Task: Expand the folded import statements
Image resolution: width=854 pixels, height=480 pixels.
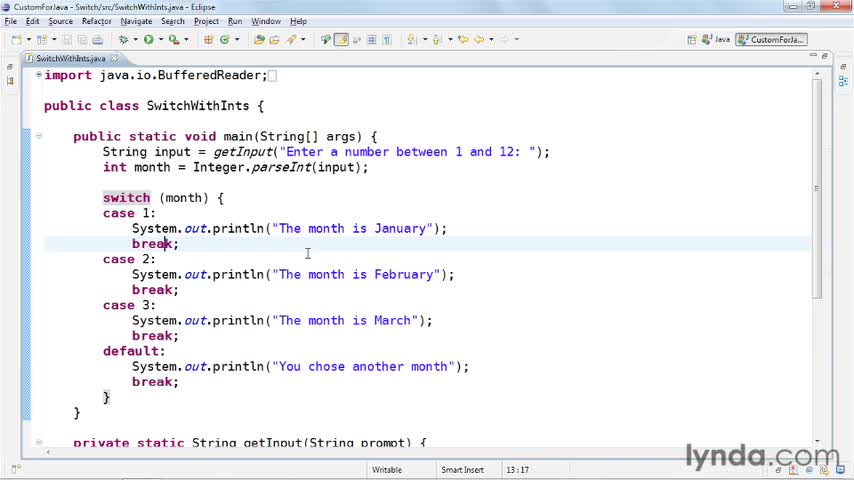Action: (x=39, y=75)
